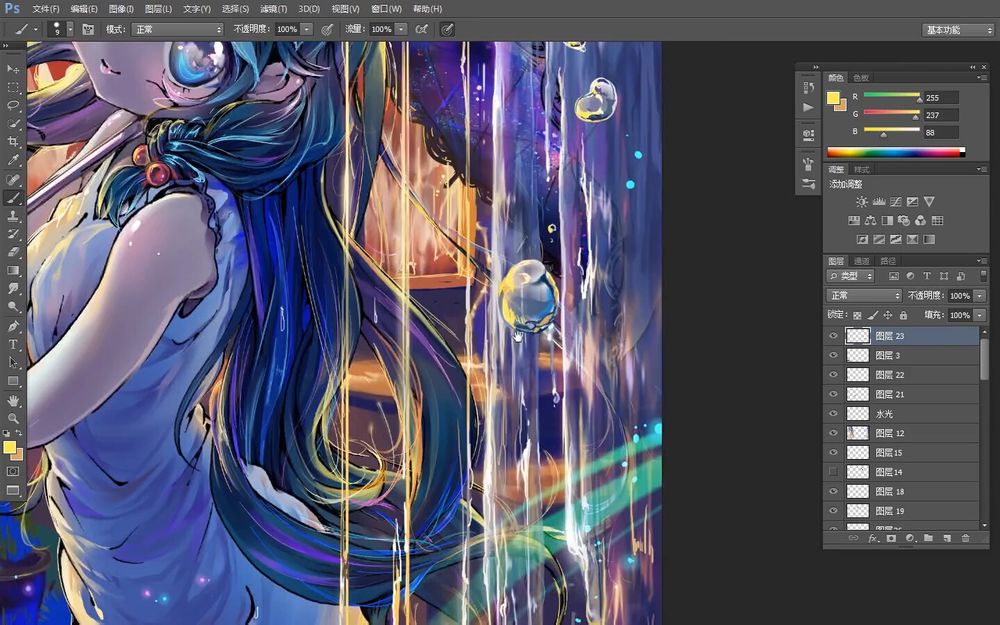Open the Brush panel toggle in options bar

pos(87,29)
